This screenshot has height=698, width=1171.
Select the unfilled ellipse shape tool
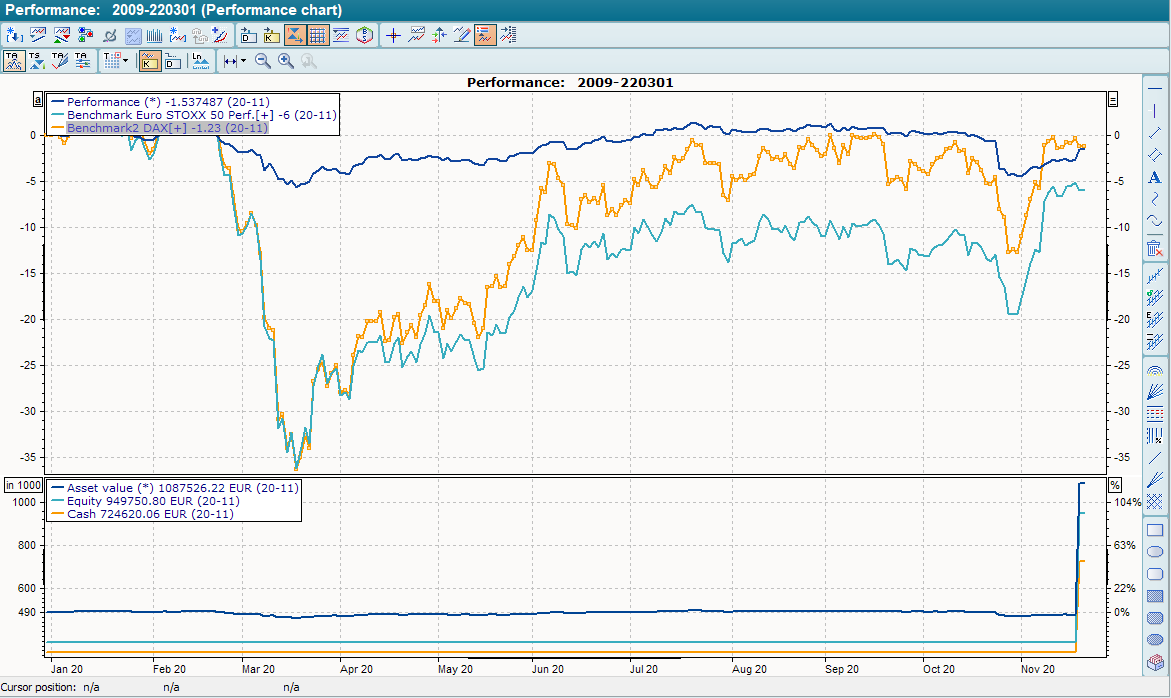click(x=1154, y=552)
